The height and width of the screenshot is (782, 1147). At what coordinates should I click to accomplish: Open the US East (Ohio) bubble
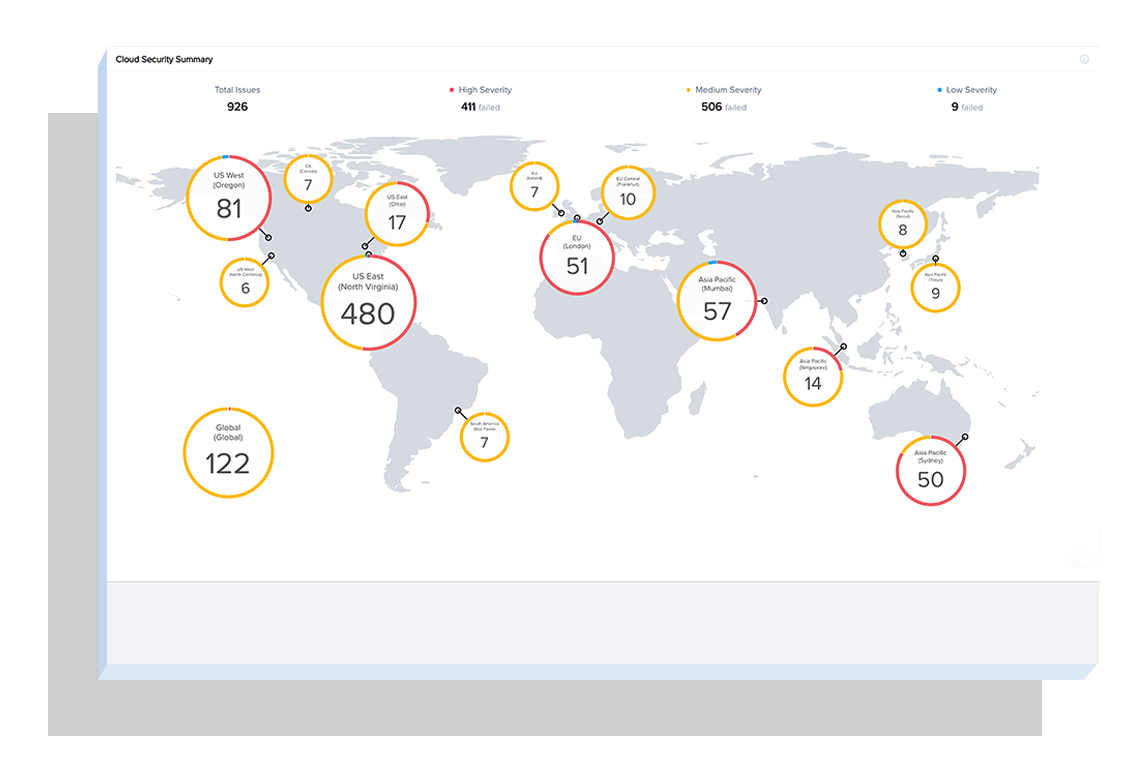(397, 214)
